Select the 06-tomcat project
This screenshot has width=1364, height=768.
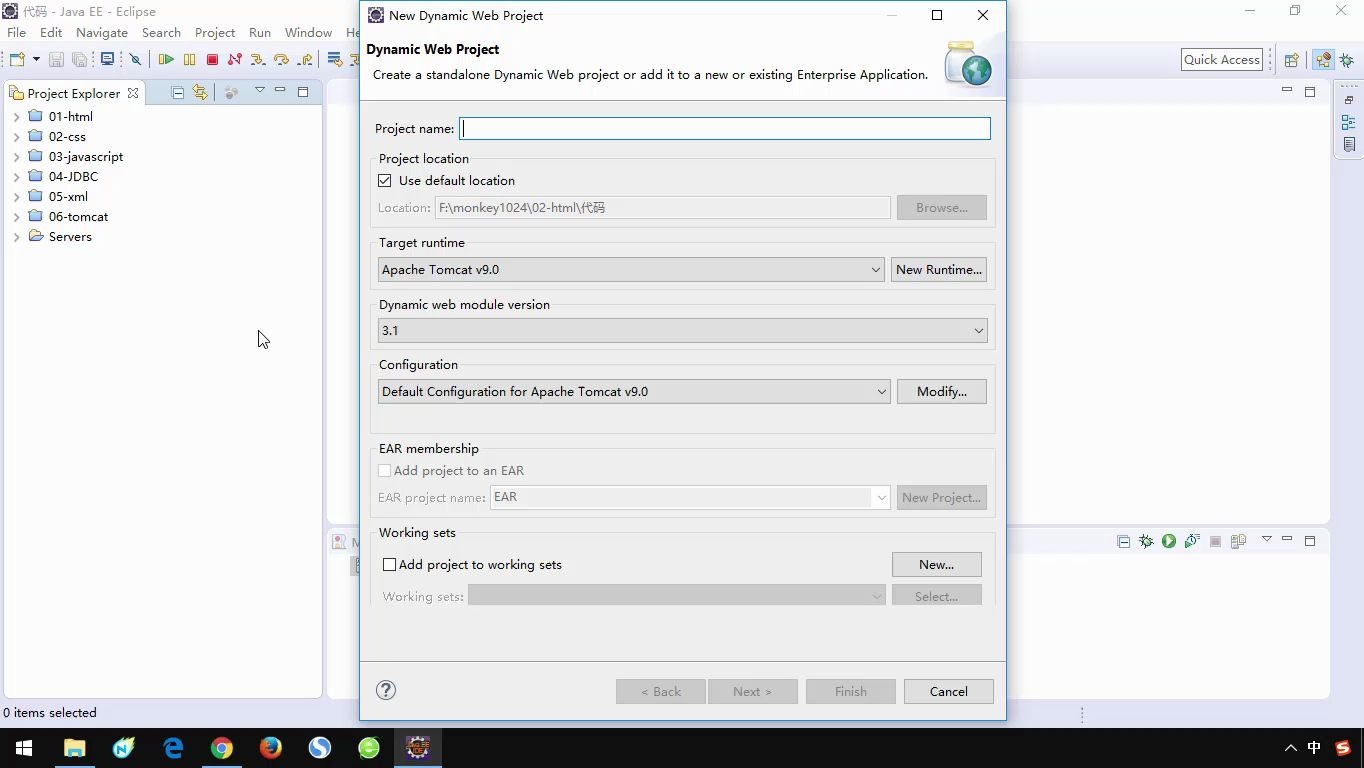tap(78, 216)
